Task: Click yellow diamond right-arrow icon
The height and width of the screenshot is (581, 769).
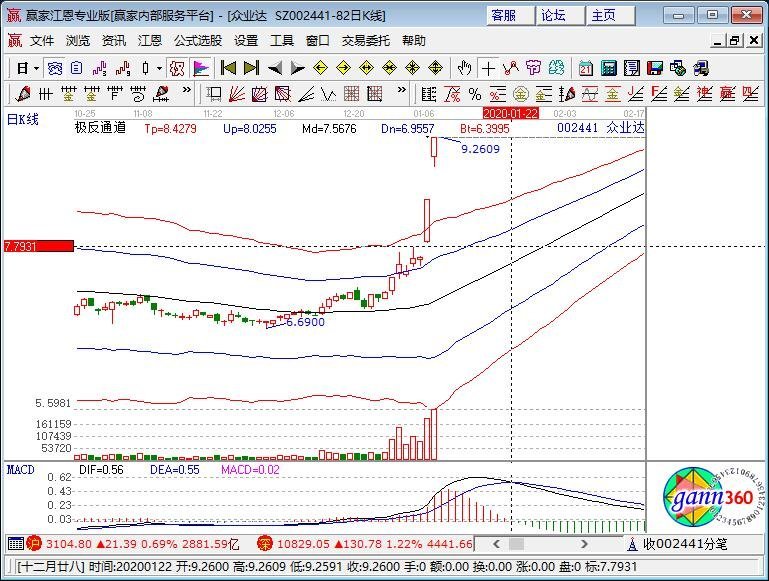Action: (343, 68)
